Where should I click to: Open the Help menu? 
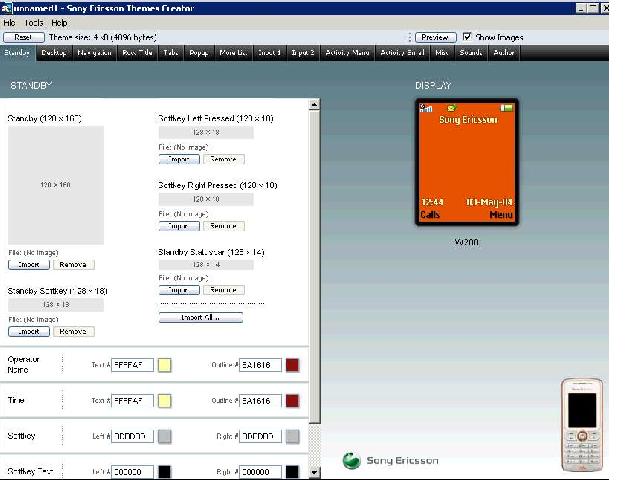pos(59,23)
